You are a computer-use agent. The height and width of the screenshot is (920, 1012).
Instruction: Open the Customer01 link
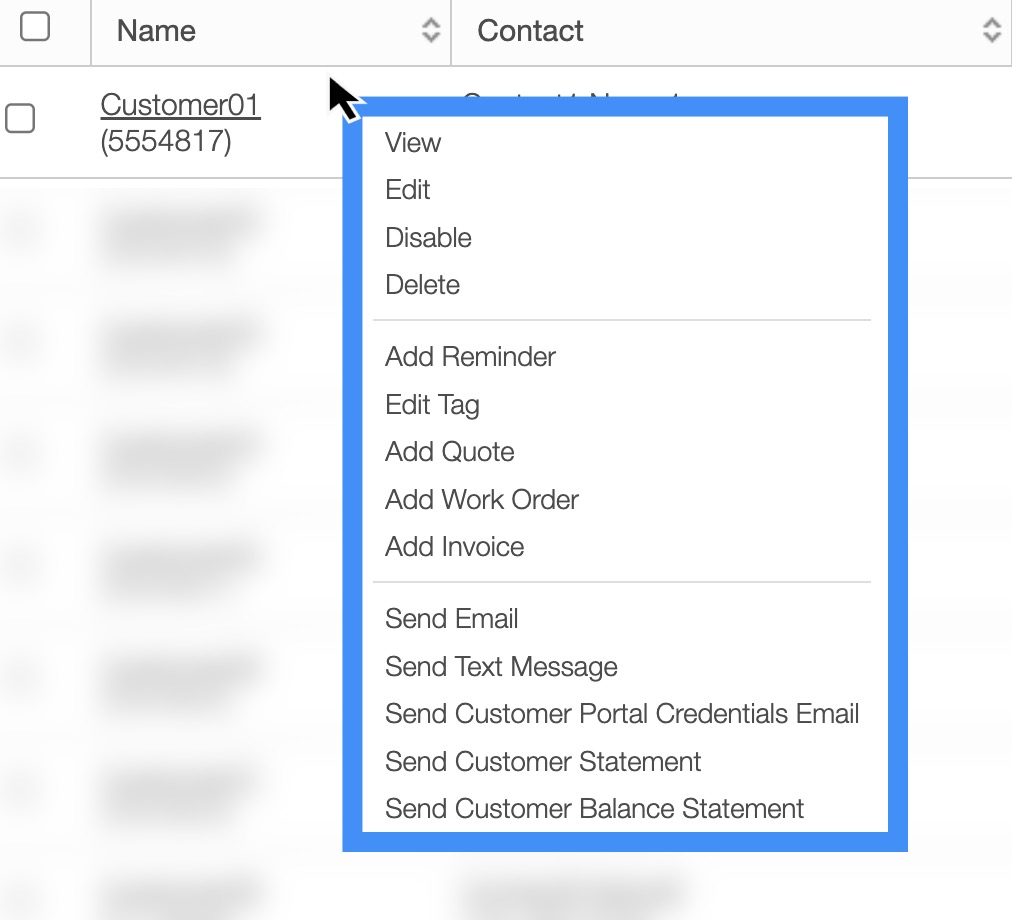tap(180, 105)
